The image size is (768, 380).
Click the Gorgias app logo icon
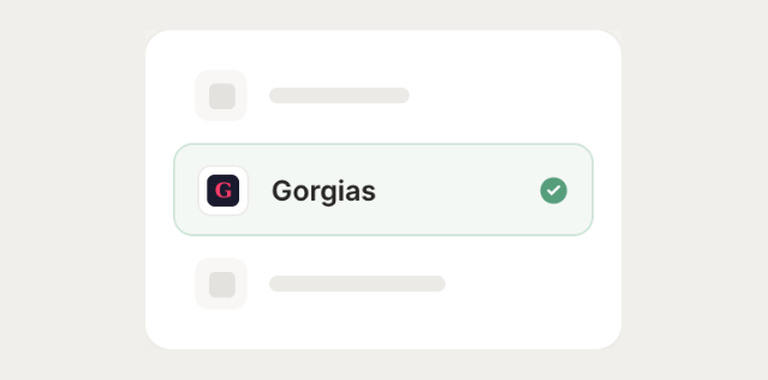pyautogui.click(x=223, y=190)
